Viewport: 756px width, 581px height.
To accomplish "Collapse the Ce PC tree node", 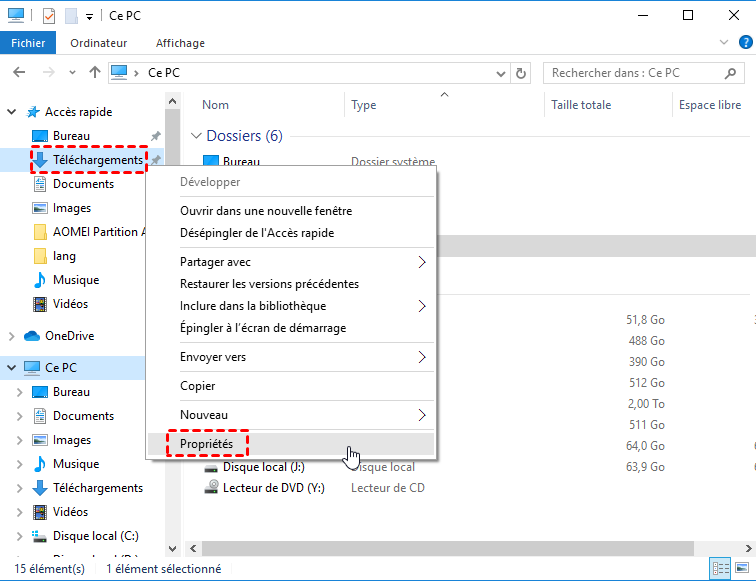I will [x=12, y=367].
